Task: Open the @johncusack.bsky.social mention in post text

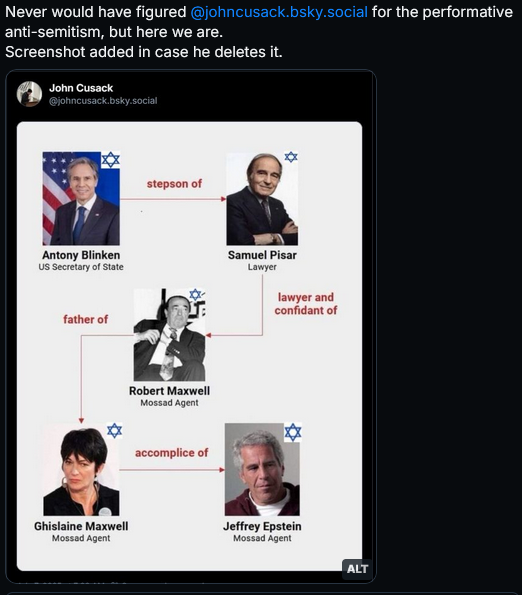Action: [279, 12]
